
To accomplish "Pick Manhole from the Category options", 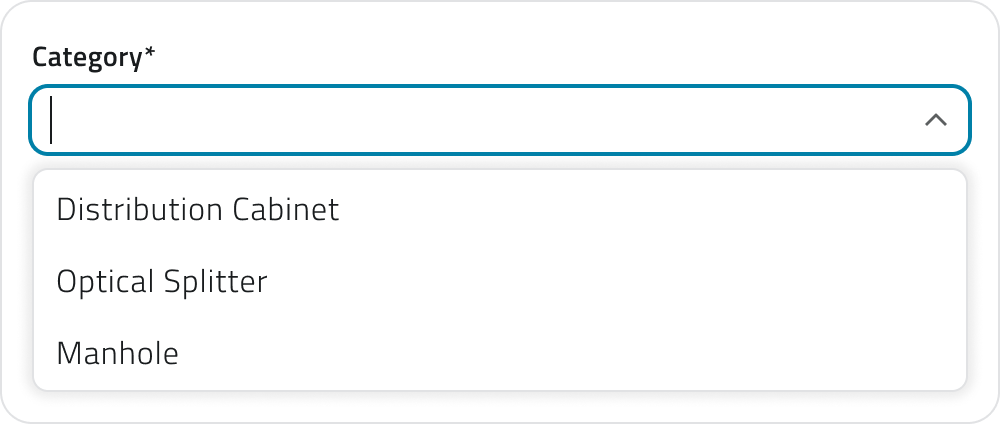I will click(x=118, y=353).
